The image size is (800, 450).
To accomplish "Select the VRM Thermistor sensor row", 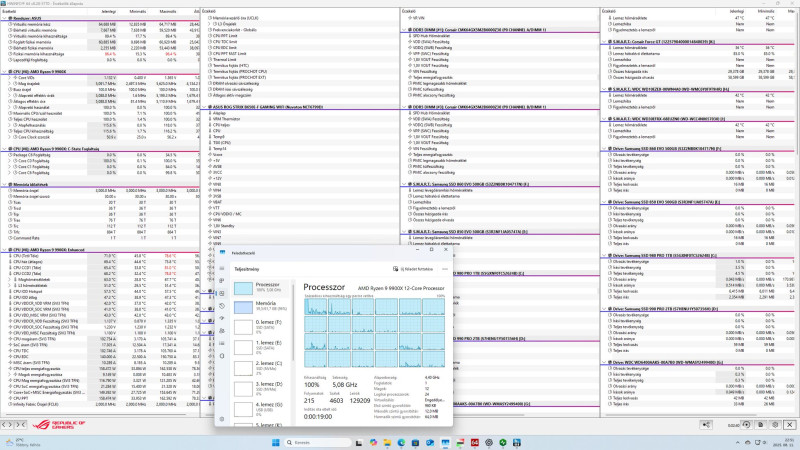I will [226, 119].
